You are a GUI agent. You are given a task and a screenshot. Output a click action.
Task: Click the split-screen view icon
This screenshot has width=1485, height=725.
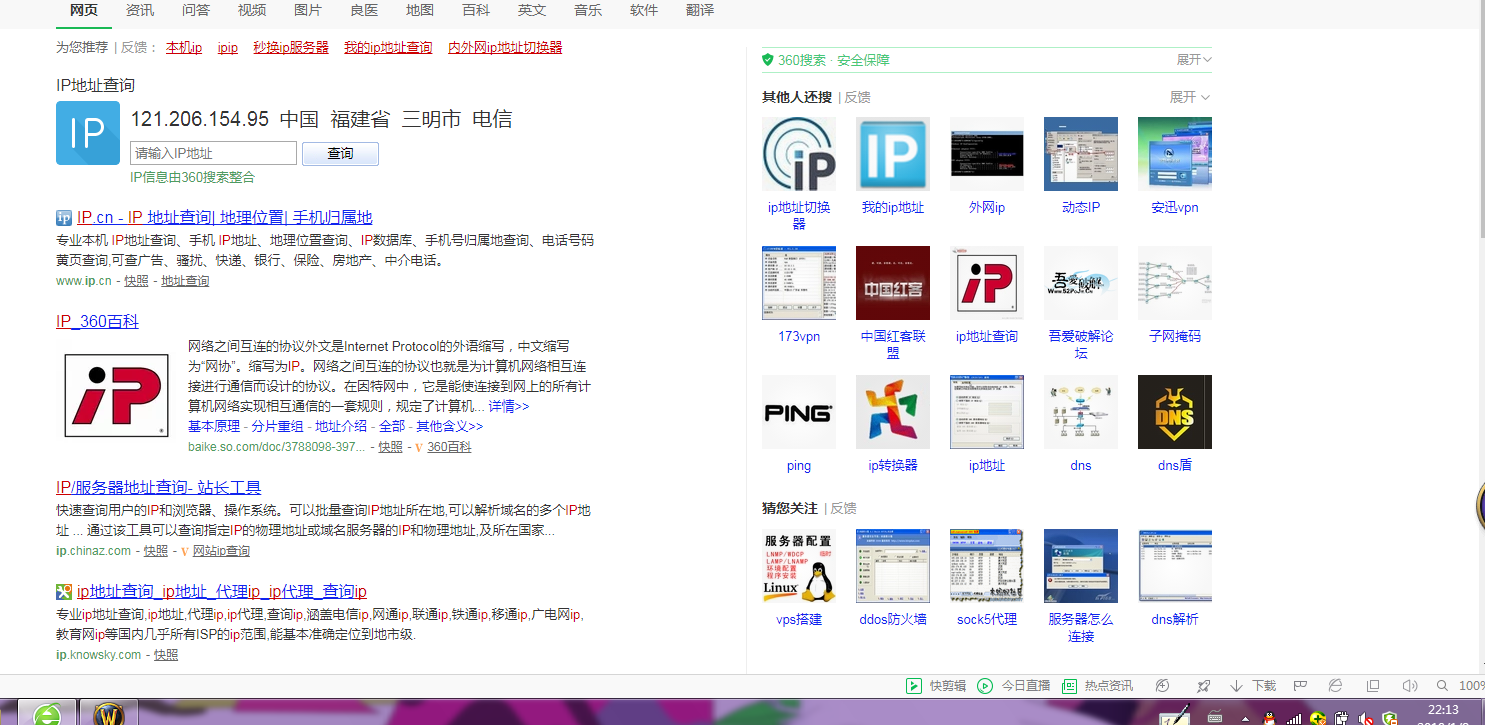tap(1372, 686)
